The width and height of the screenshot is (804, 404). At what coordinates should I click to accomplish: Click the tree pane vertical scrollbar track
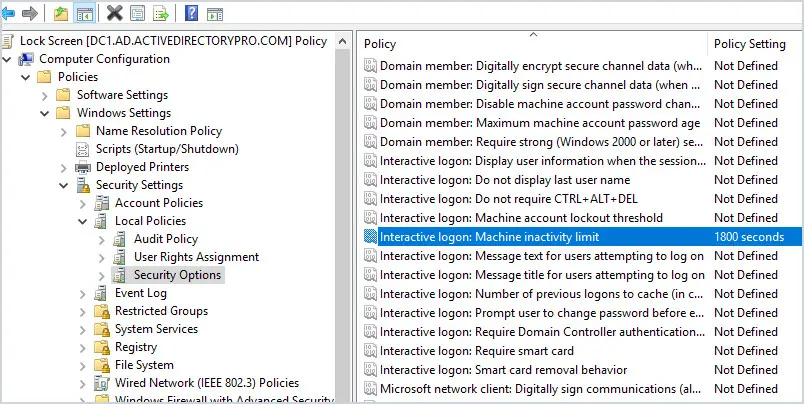pos(343,226)
